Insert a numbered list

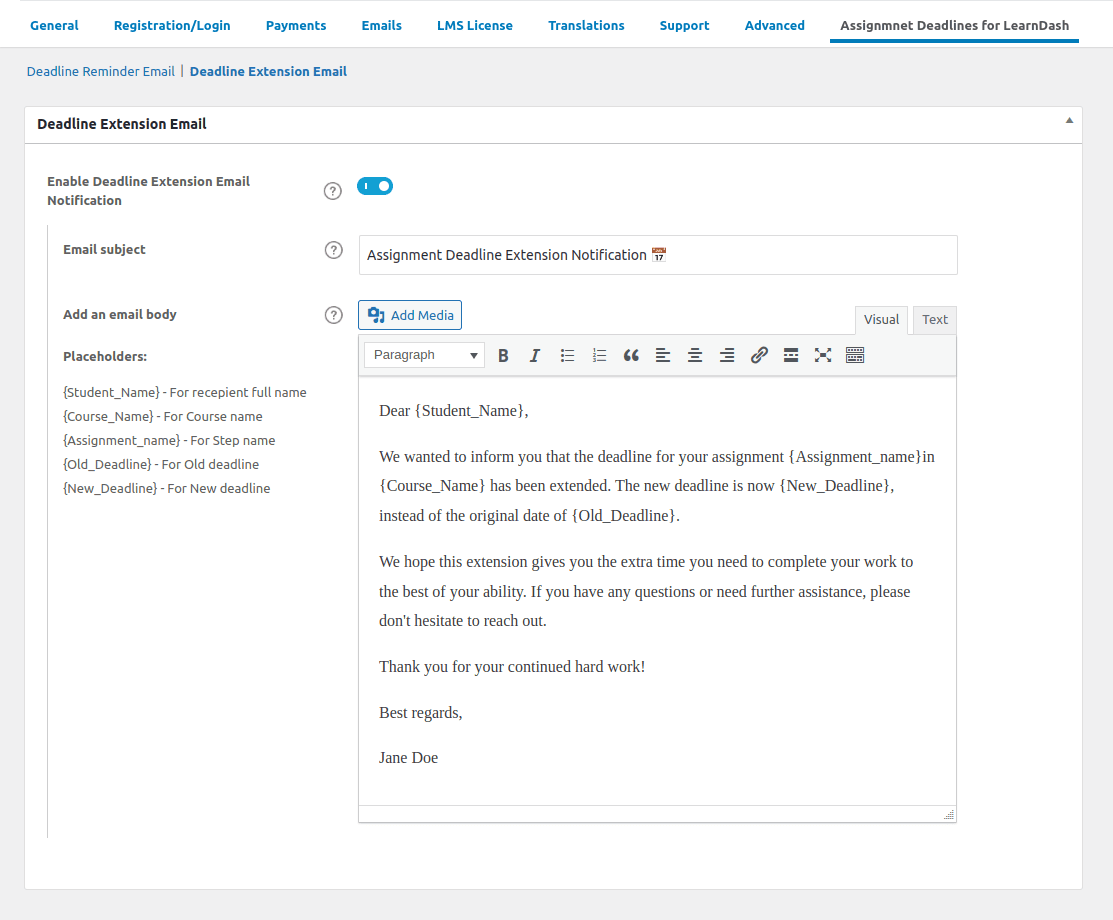599,355
